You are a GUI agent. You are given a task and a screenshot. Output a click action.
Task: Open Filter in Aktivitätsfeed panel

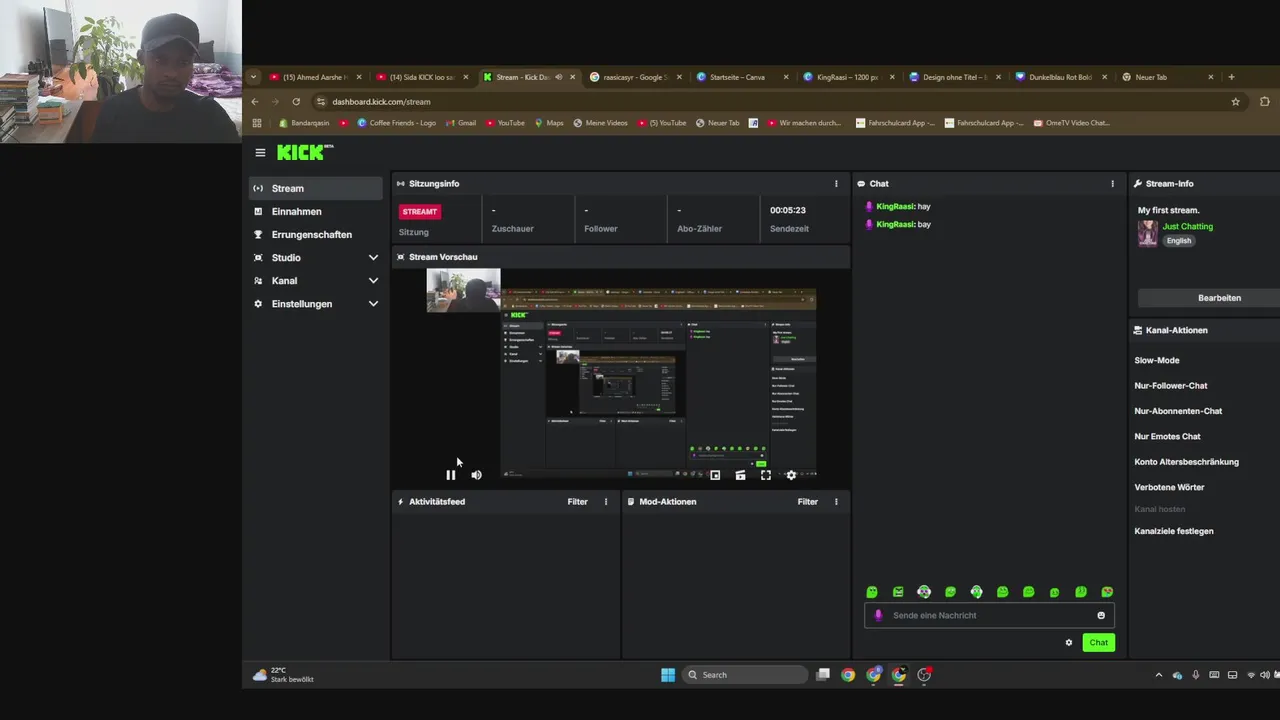(x=578, y=502)
